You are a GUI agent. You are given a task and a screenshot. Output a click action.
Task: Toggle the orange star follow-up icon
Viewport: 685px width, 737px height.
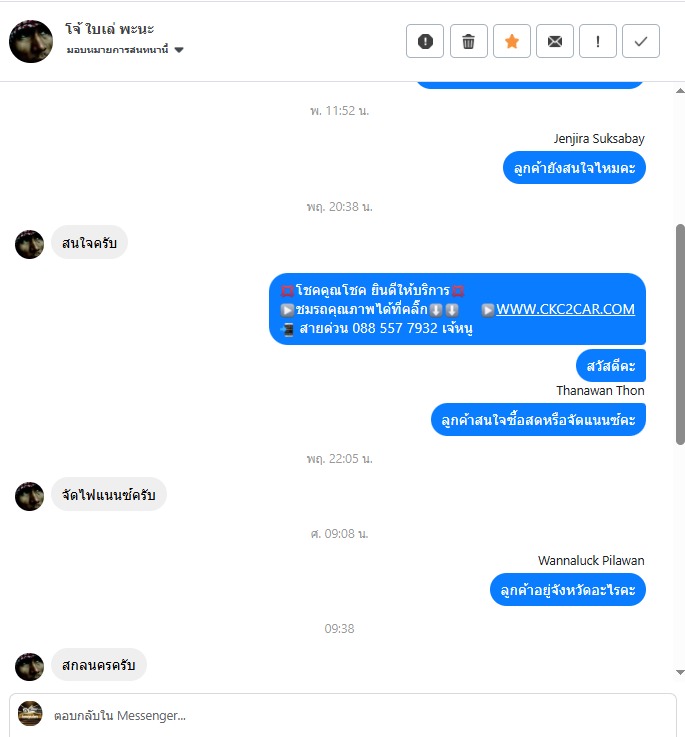pyautogui.click(x=512, y=41)
